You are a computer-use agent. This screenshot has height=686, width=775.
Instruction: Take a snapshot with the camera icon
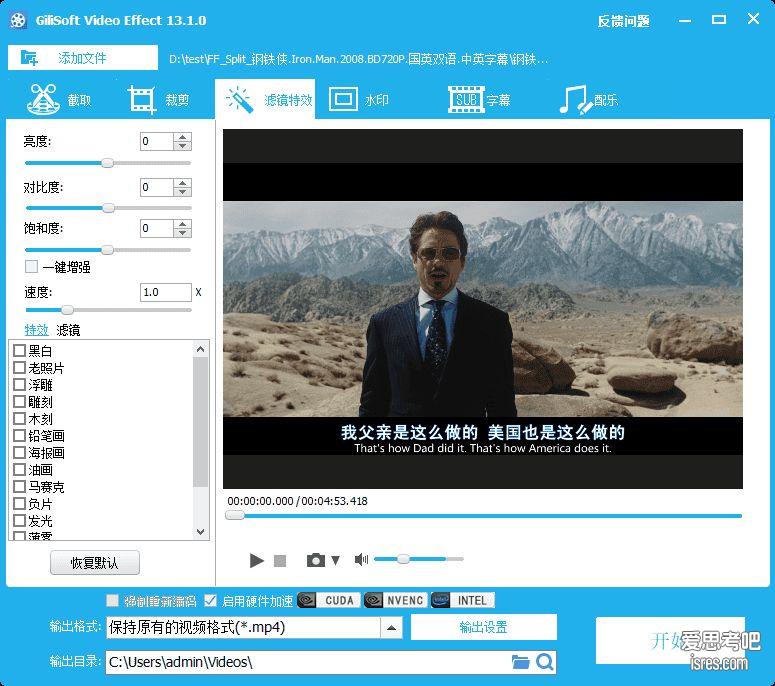316,560
